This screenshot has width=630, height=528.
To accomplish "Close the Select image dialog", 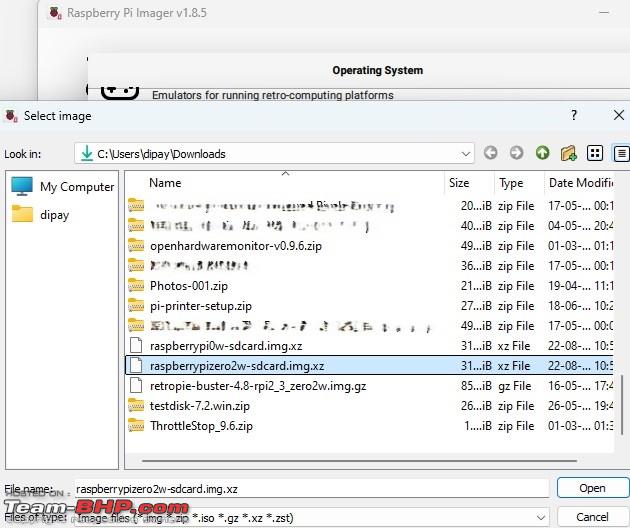I will (x=619, y=115).
